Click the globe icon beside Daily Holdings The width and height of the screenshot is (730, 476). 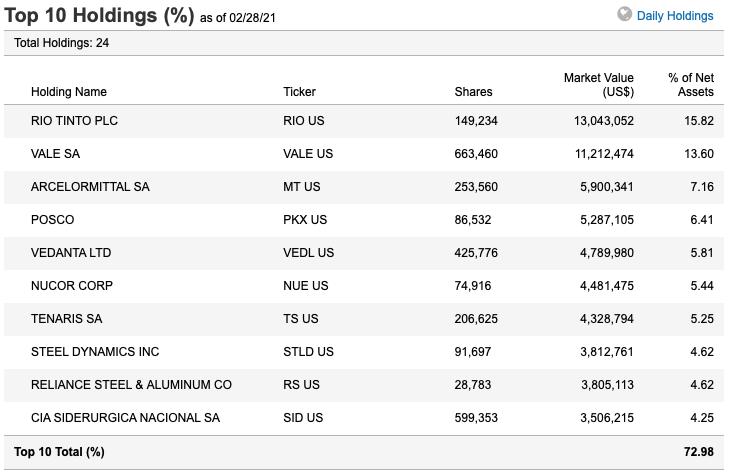point(624,14)
